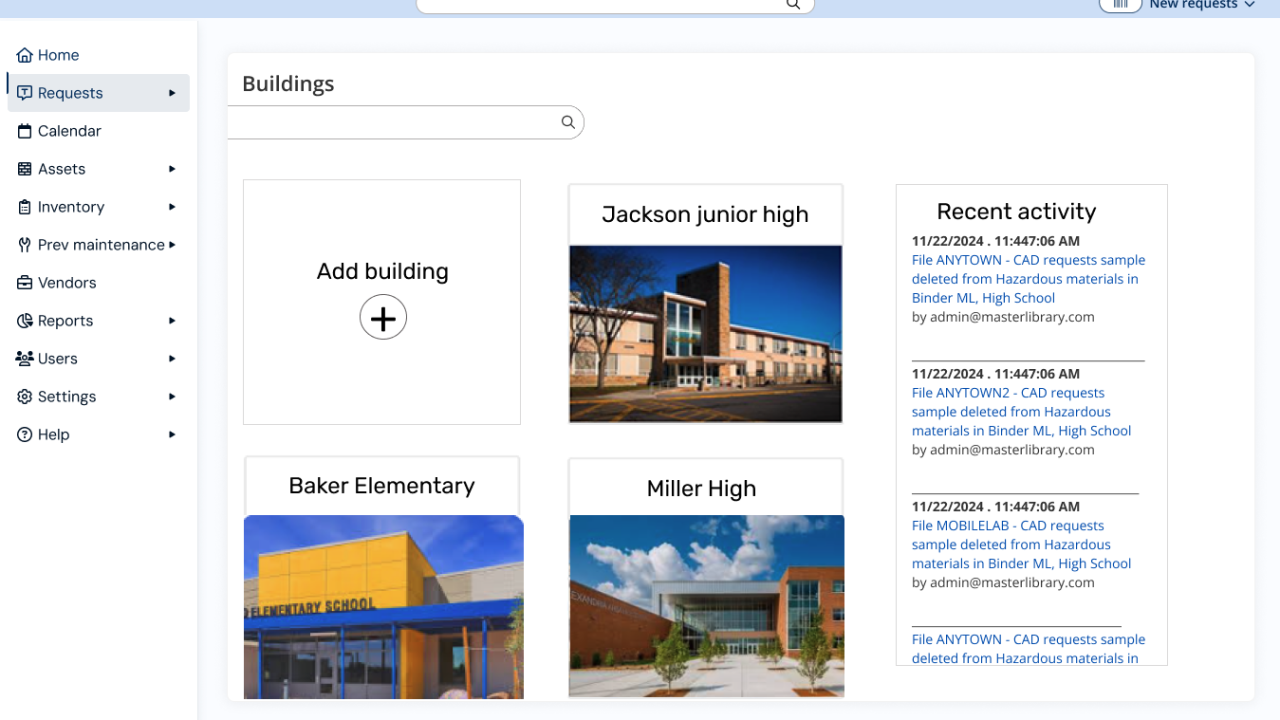Screen dimensions: 1280x720
Task: Expand the Prev maintenance submenu arrow
Action: click(172, 245)
